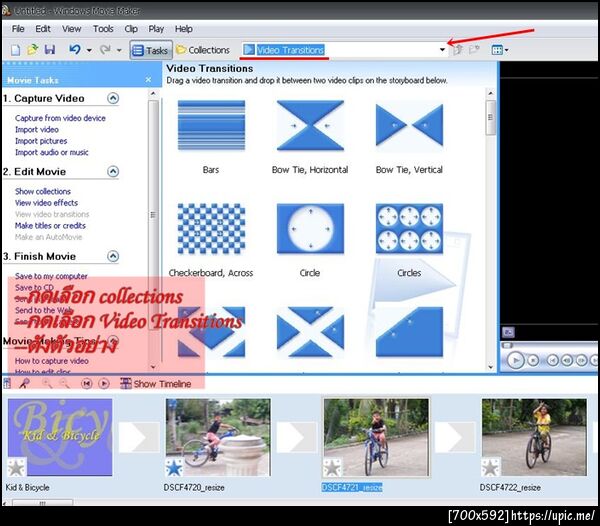This screenshot has width=600, height=526.
Task: Save project using the floppy disk icon
Action: point(50,50)
